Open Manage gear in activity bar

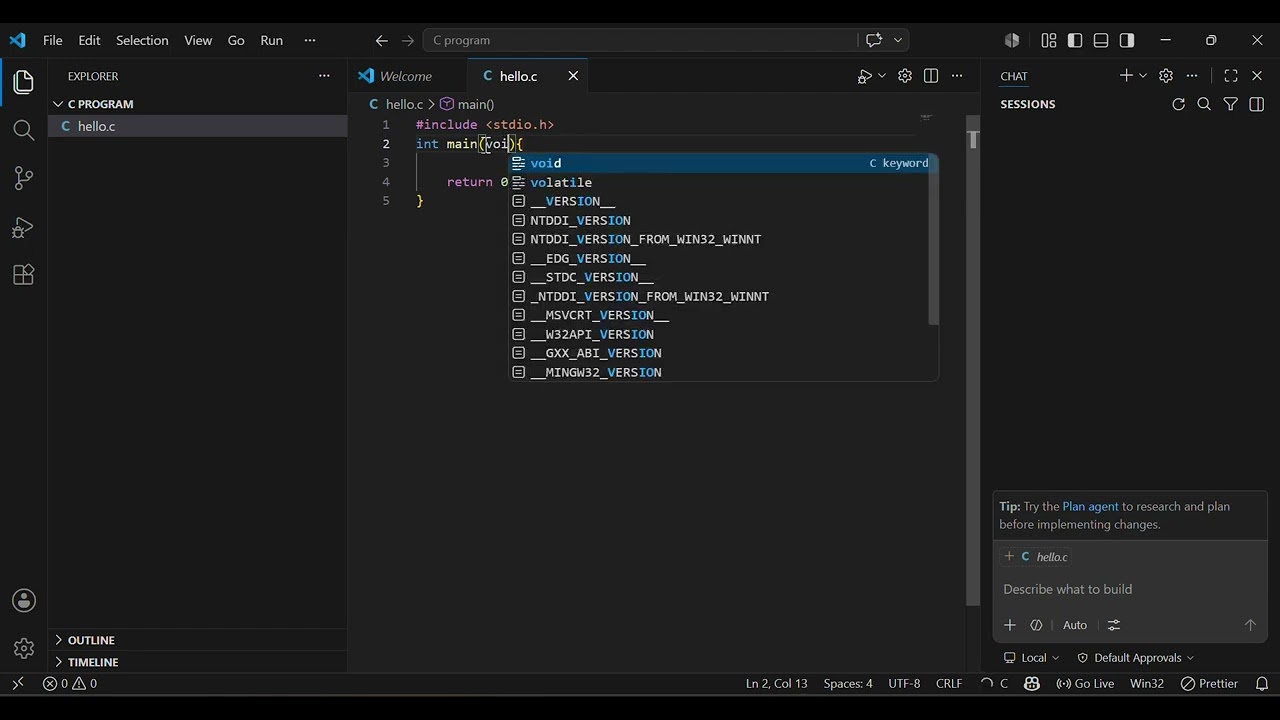tap(24, 648)
